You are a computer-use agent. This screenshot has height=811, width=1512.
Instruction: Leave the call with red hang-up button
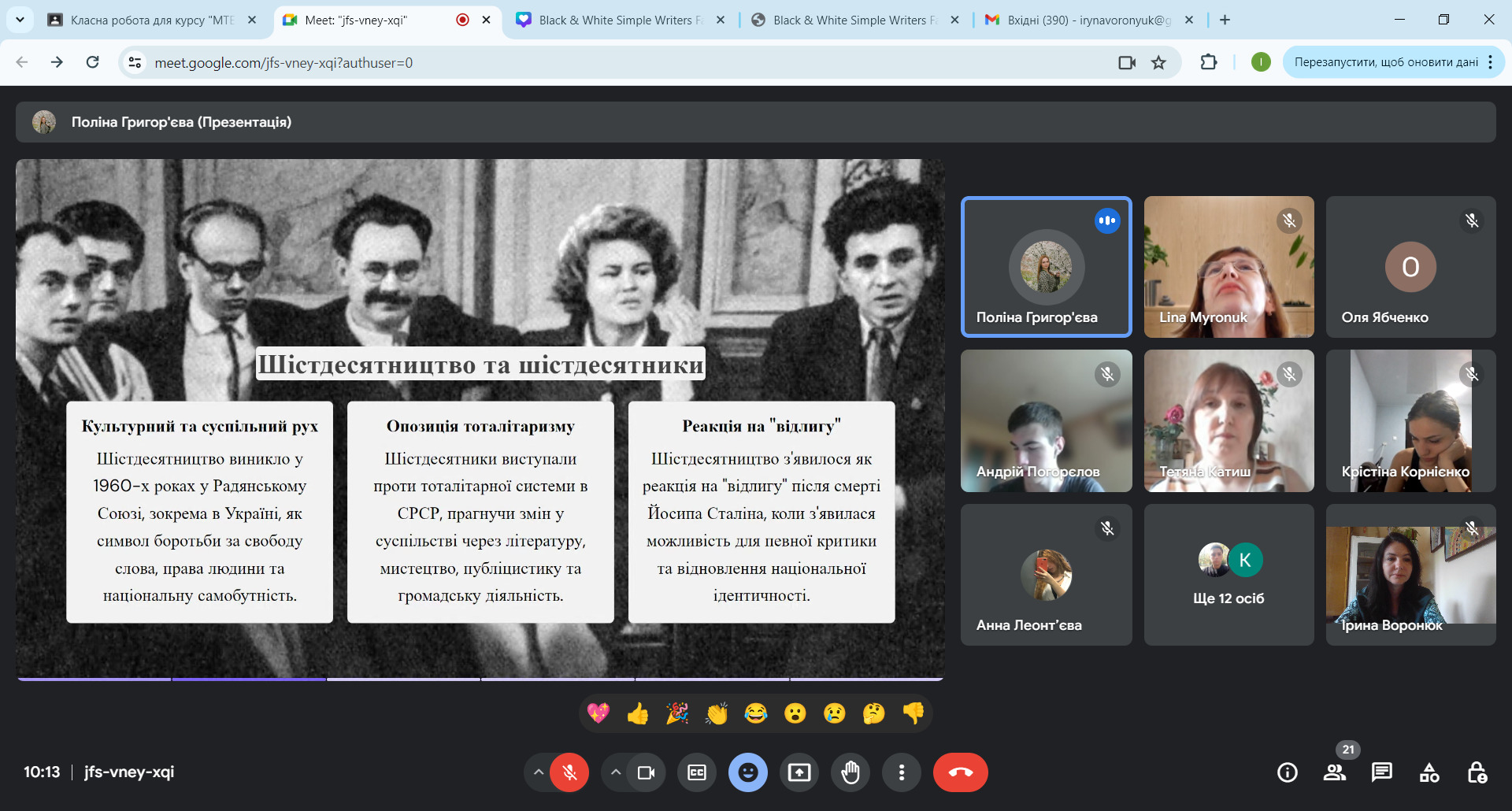960,772
